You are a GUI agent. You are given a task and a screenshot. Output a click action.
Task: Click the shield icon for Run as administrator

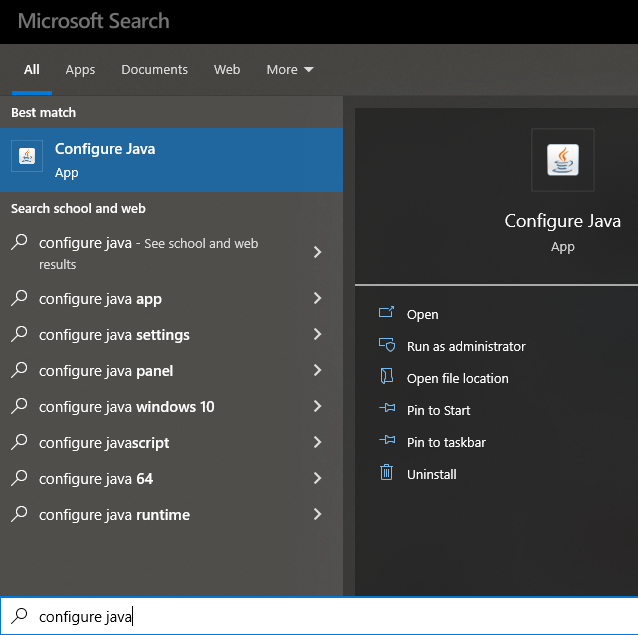click(x=387, y=345)
